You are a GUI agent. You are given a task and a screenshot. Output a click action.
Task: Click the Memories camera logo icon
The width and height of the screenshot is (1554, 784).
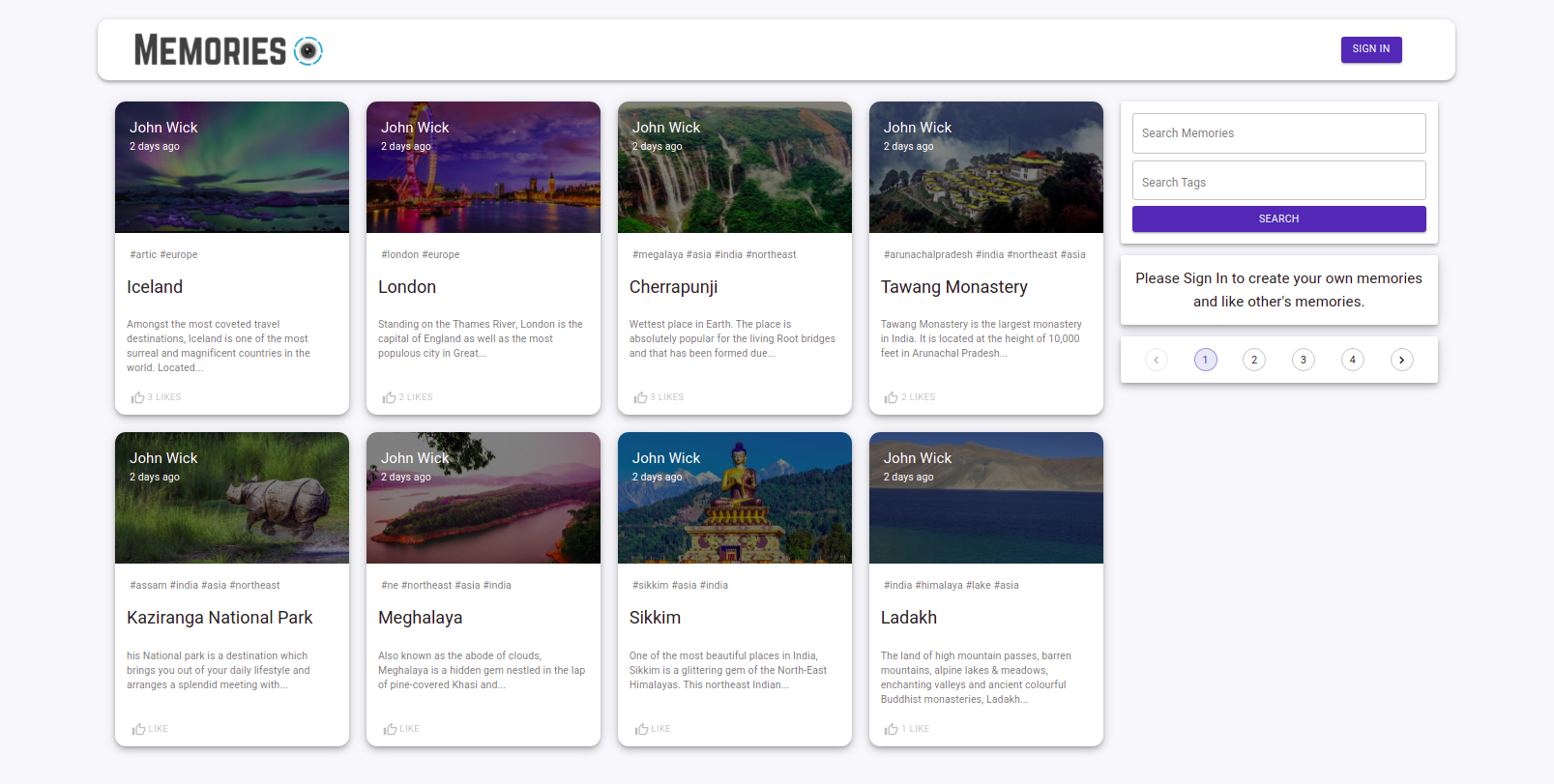[308, 50]
